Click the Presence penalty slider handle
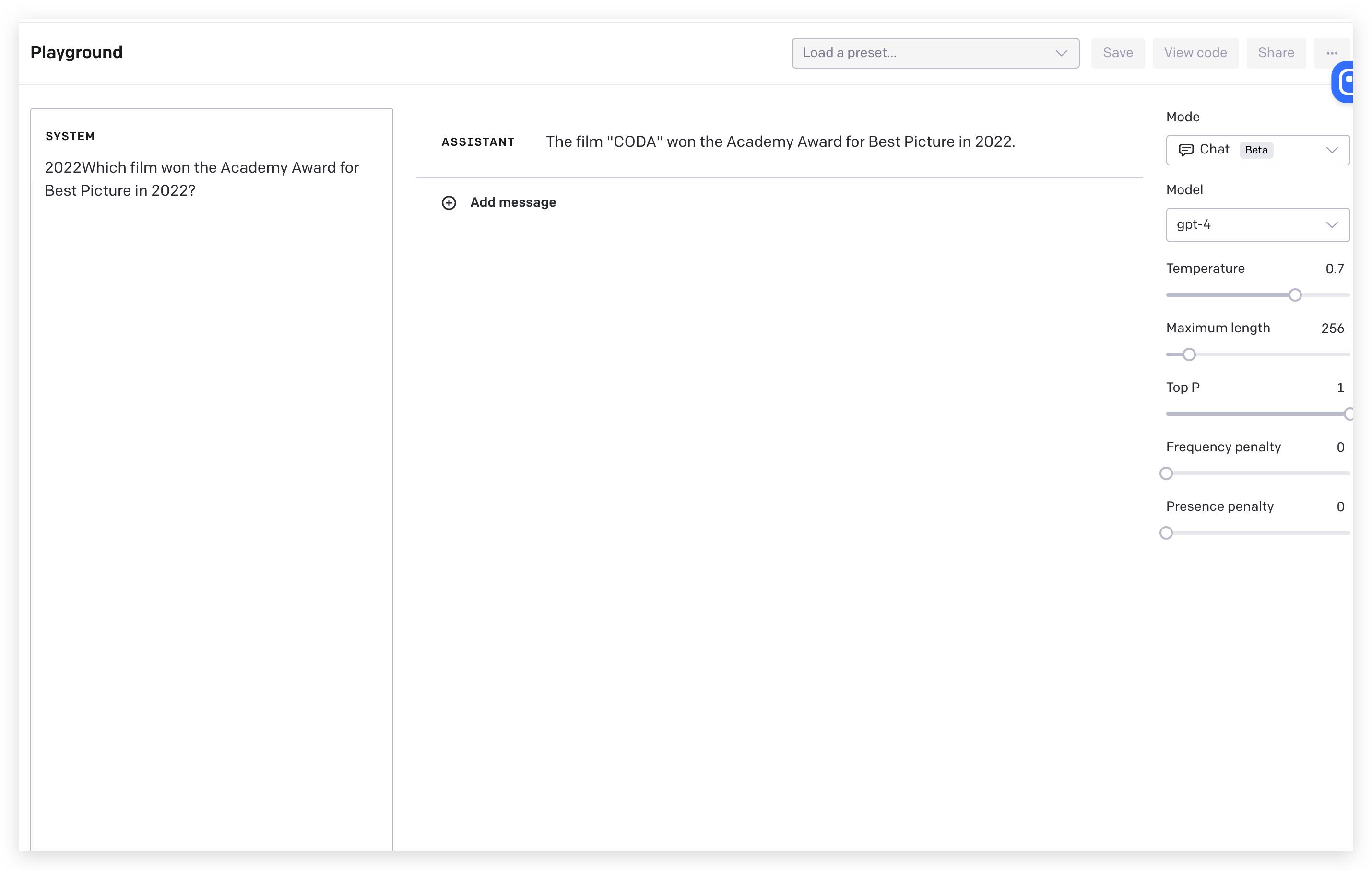Viewport: 1372px width, 870px height. [1166, 533]
